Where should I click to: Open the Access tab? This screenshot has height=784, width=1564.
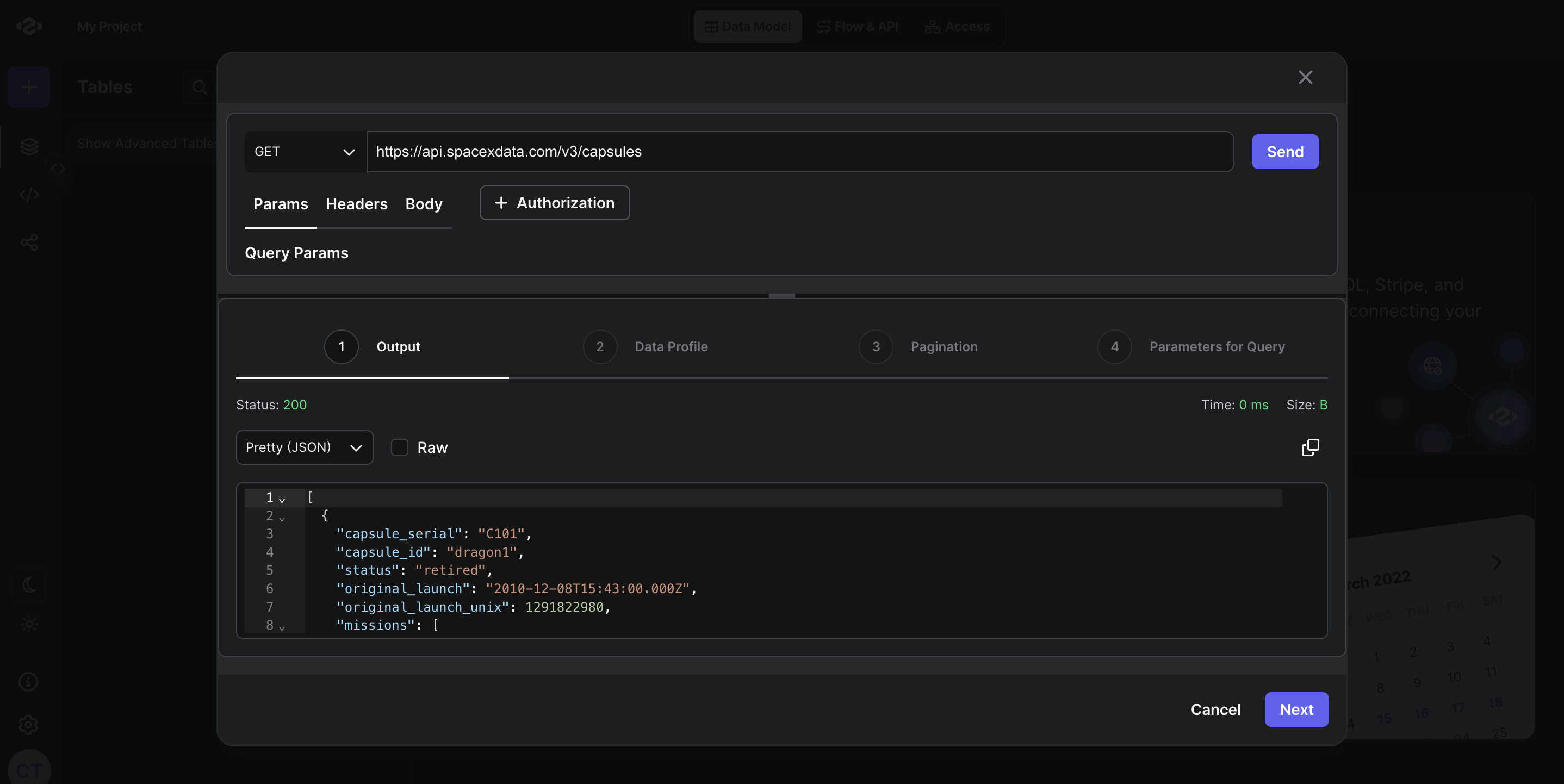coord(957,26)
